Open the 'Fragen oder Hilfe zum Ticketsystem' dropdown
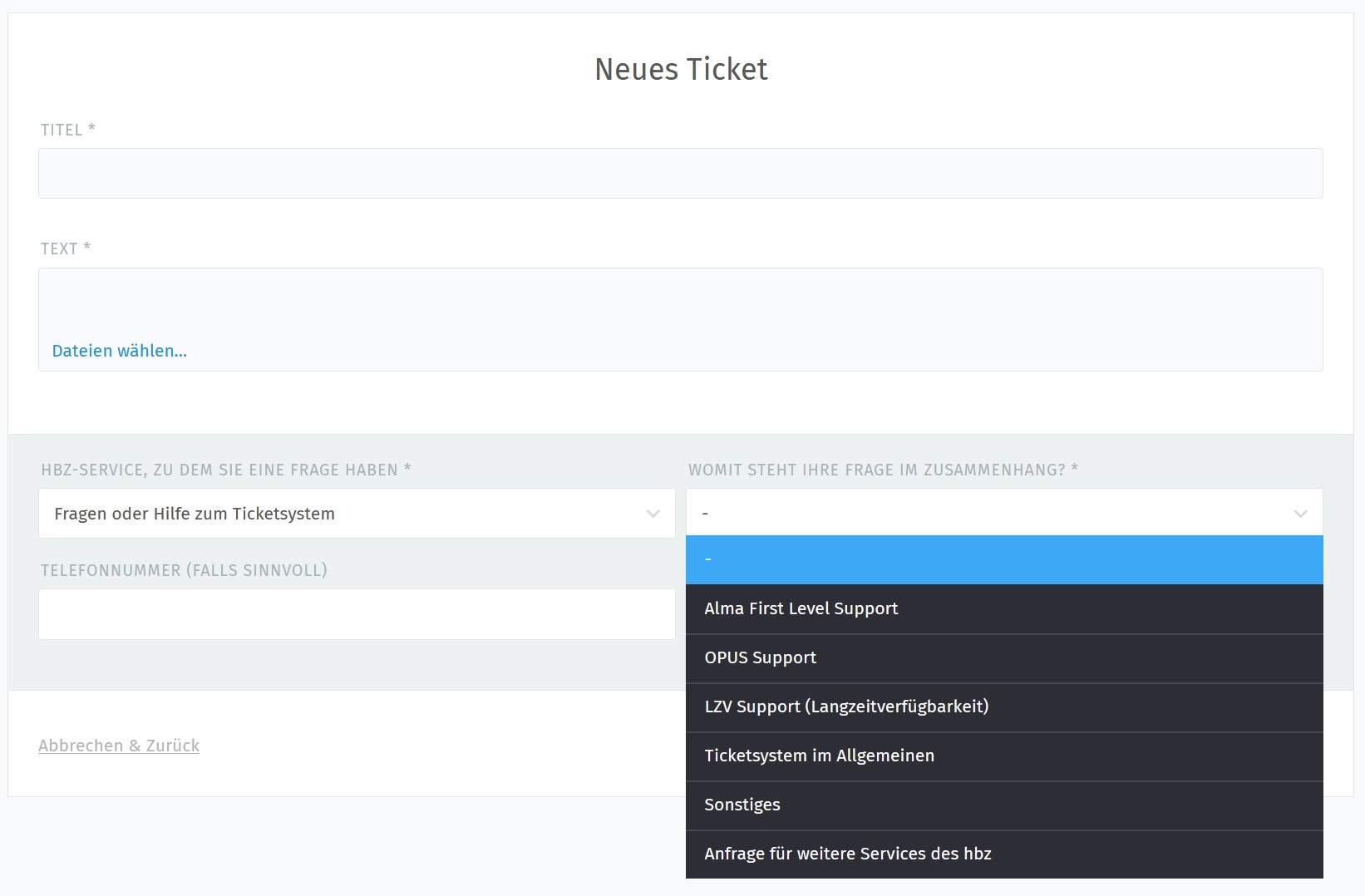 coord(356,514)
